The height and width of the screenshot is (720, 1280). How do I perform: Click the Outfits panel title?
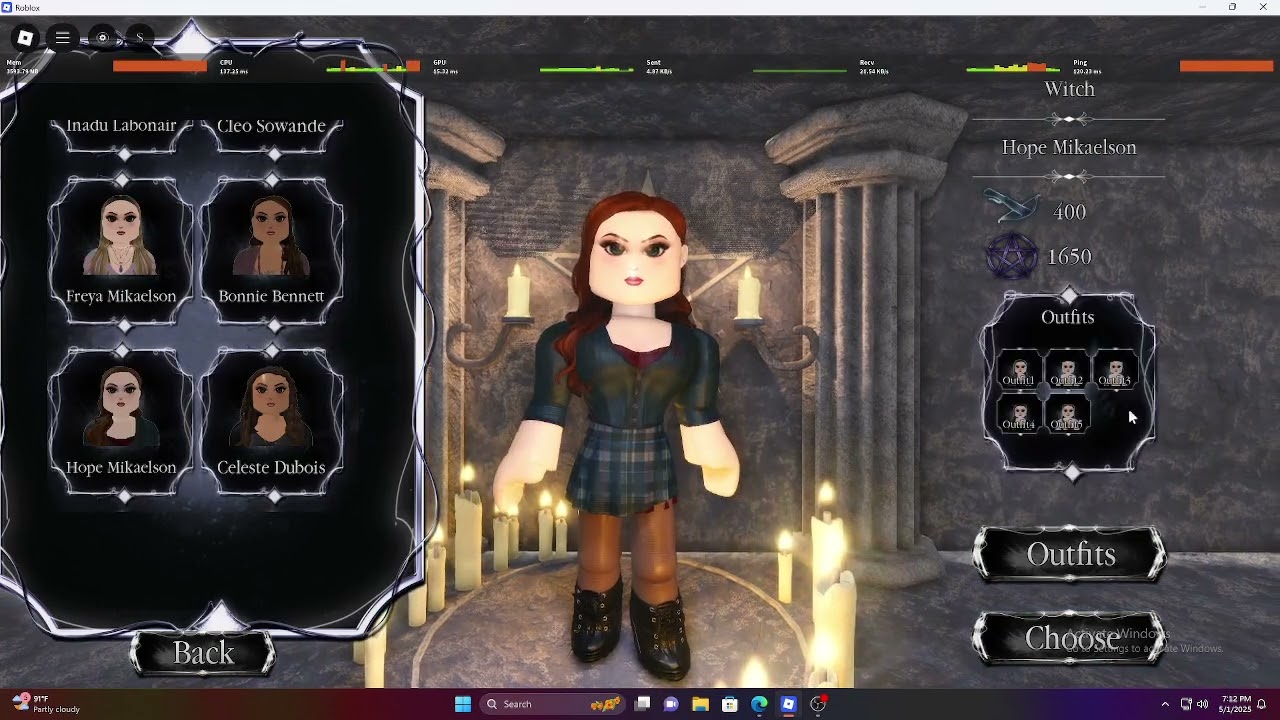[x=1067, y=317]
